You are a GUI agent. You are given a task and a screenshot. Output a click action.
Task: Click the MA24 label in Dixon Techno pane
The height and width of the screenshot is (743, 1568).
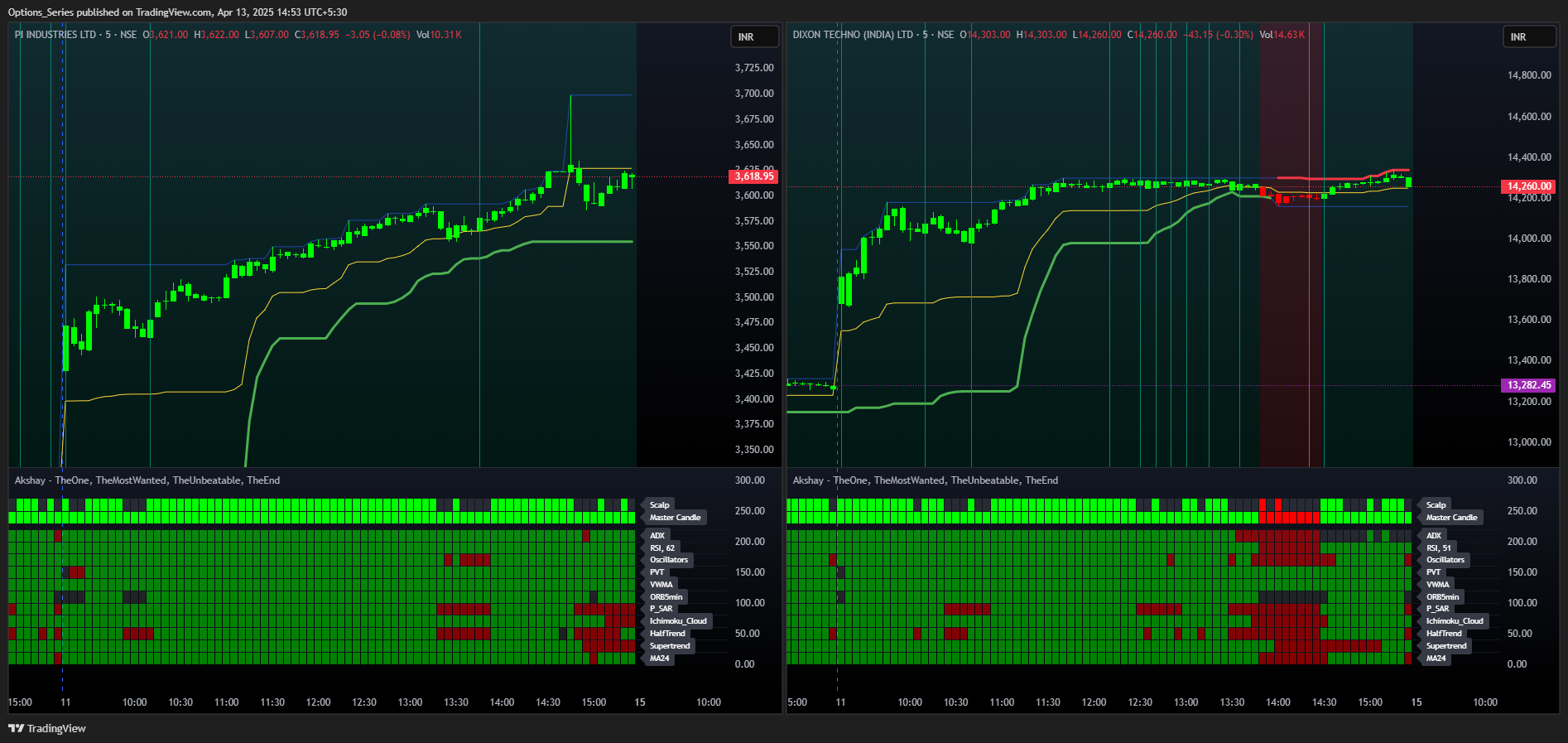[x=1436, y=659]
